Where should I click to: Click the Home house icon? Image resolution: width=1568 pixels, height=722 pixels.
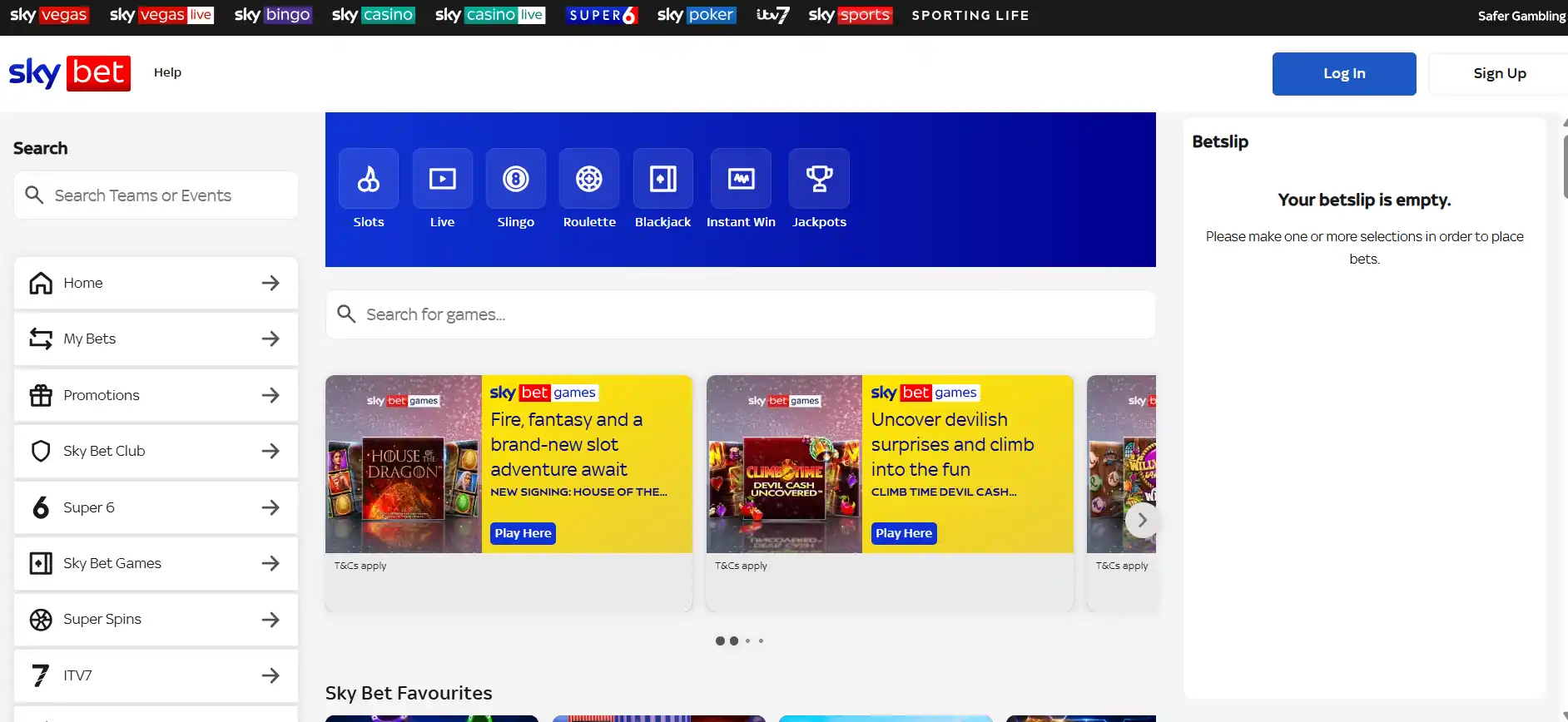click(41, 283)
